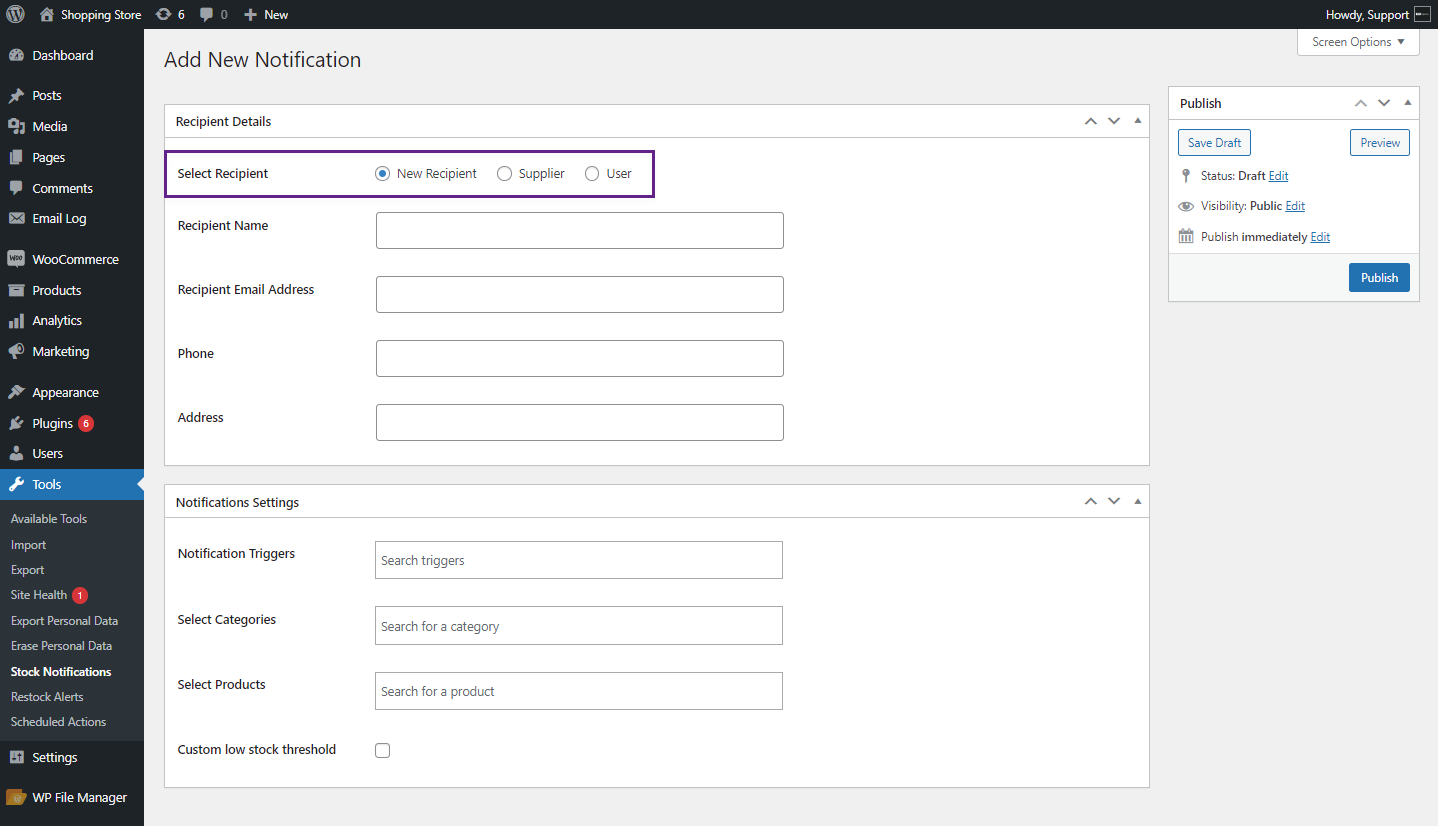Enable Custom low stock threshold checkbox
This screenshot has height=826, width=1438.
tap(382, 750)
